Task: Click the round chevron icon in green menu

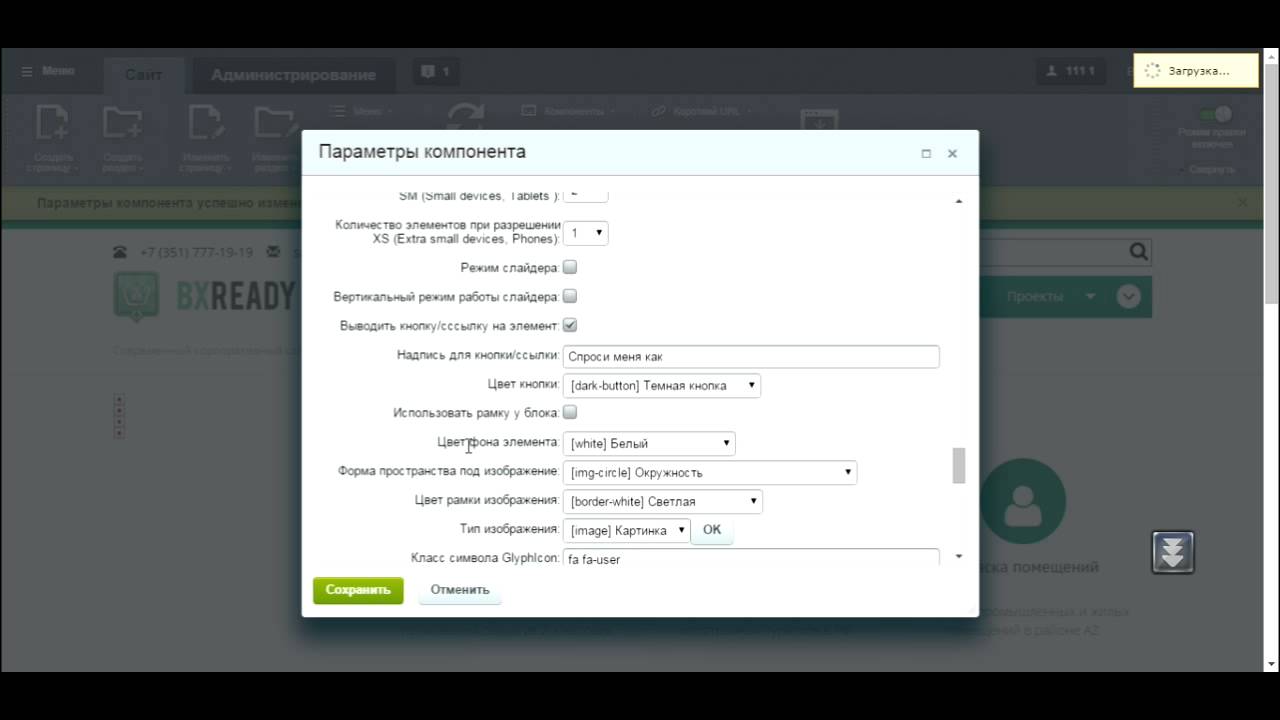Action: 1128,297
